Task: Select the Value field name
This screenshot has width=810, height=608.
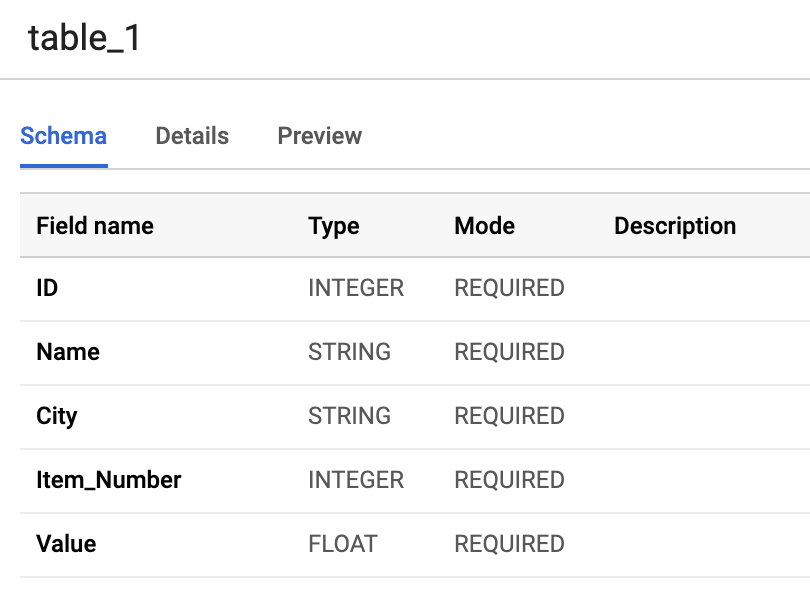Action: click(x=66, y=544)
